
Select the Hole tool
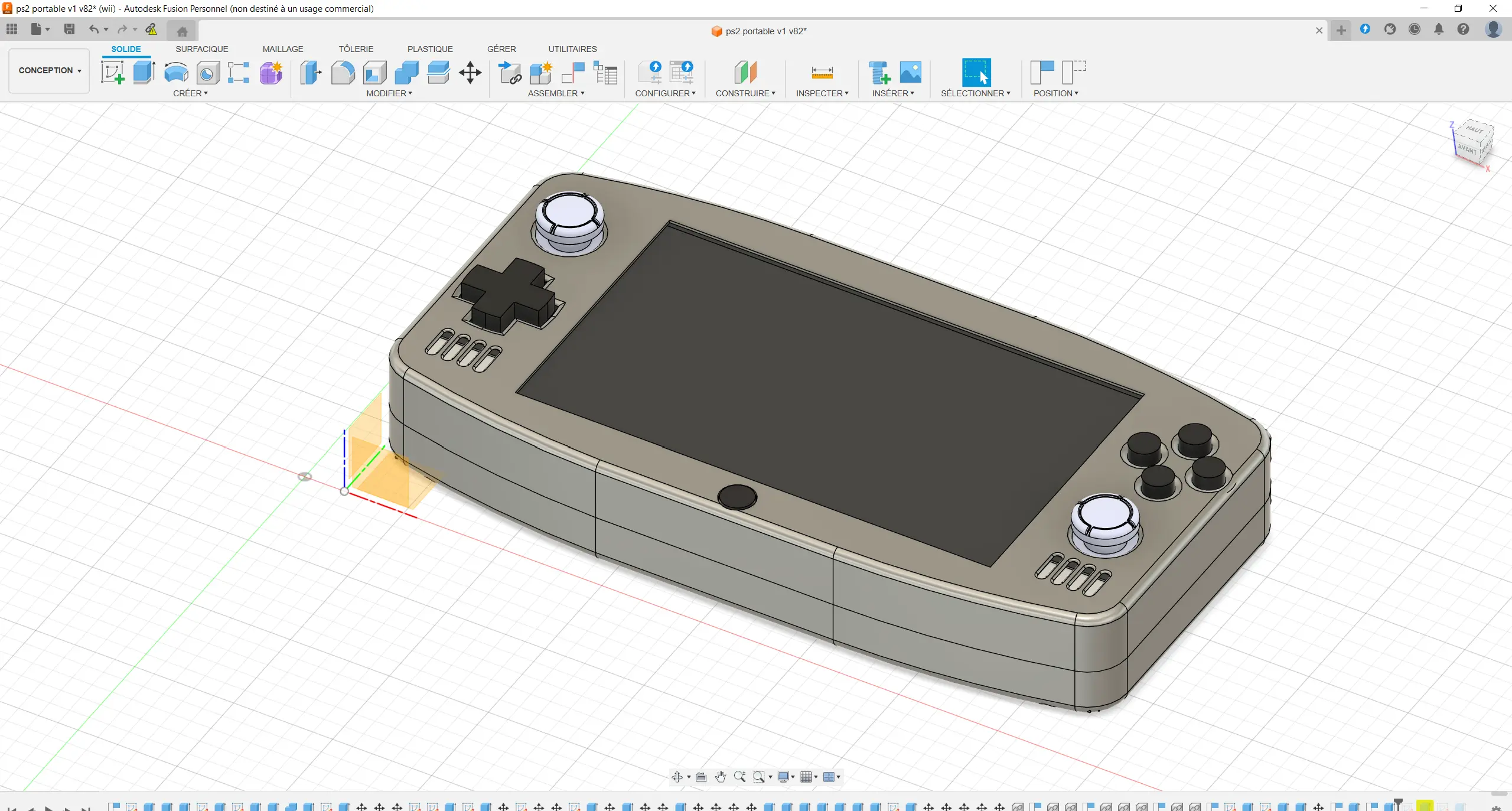(x=208, y=73)
